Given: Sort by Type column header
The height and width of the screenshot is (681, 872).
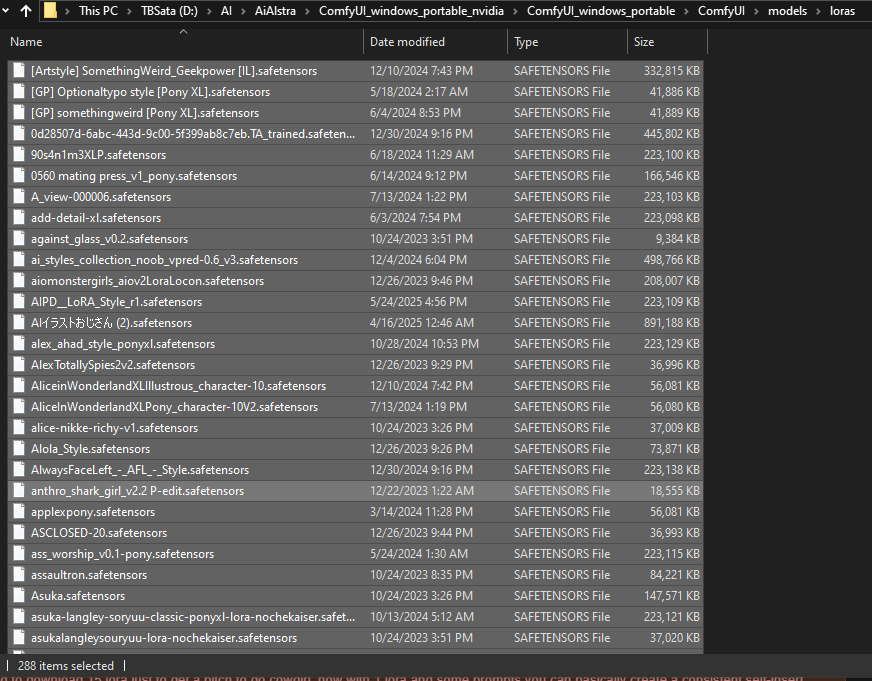Looking at the screenshot, I should pos(526,42).
